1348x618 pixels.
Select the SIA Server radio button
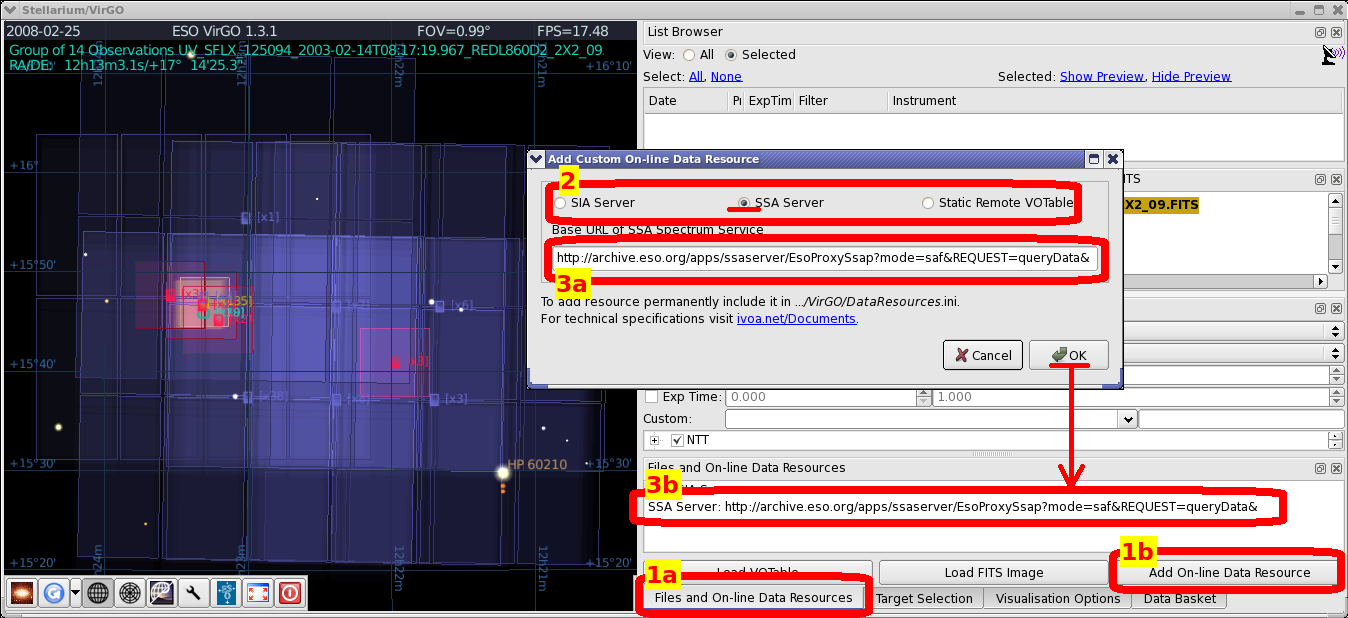click(x=560, y=203)
